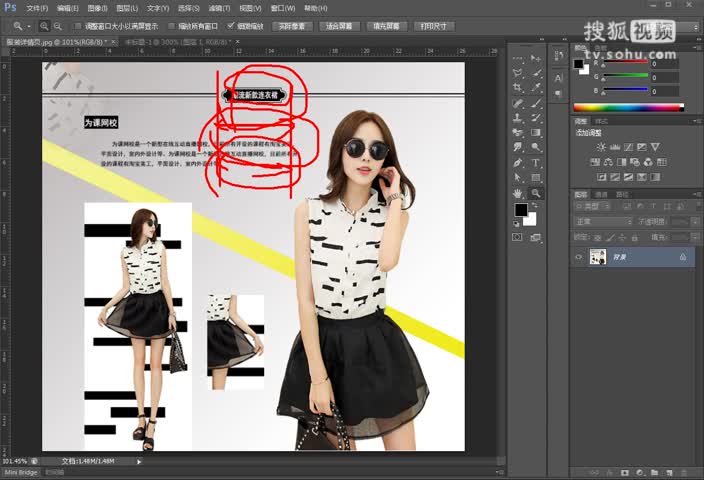Uncheck the 细微缩放 checkbox
Viewport: 704px width, 480px height.
pos(231,26)
